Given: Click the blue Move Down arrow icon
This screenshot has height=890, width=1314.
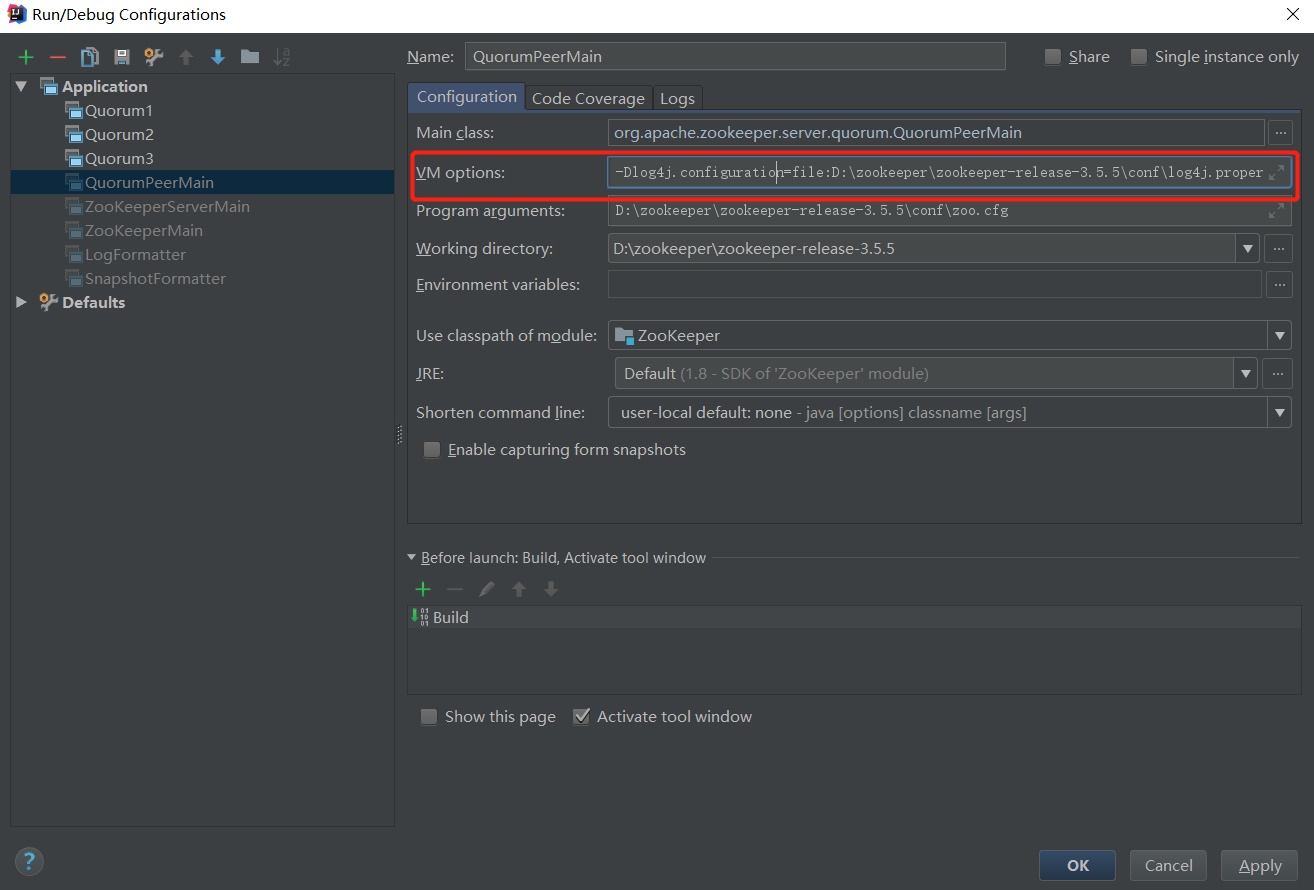Looking at the screenshot, I should 218,57.
